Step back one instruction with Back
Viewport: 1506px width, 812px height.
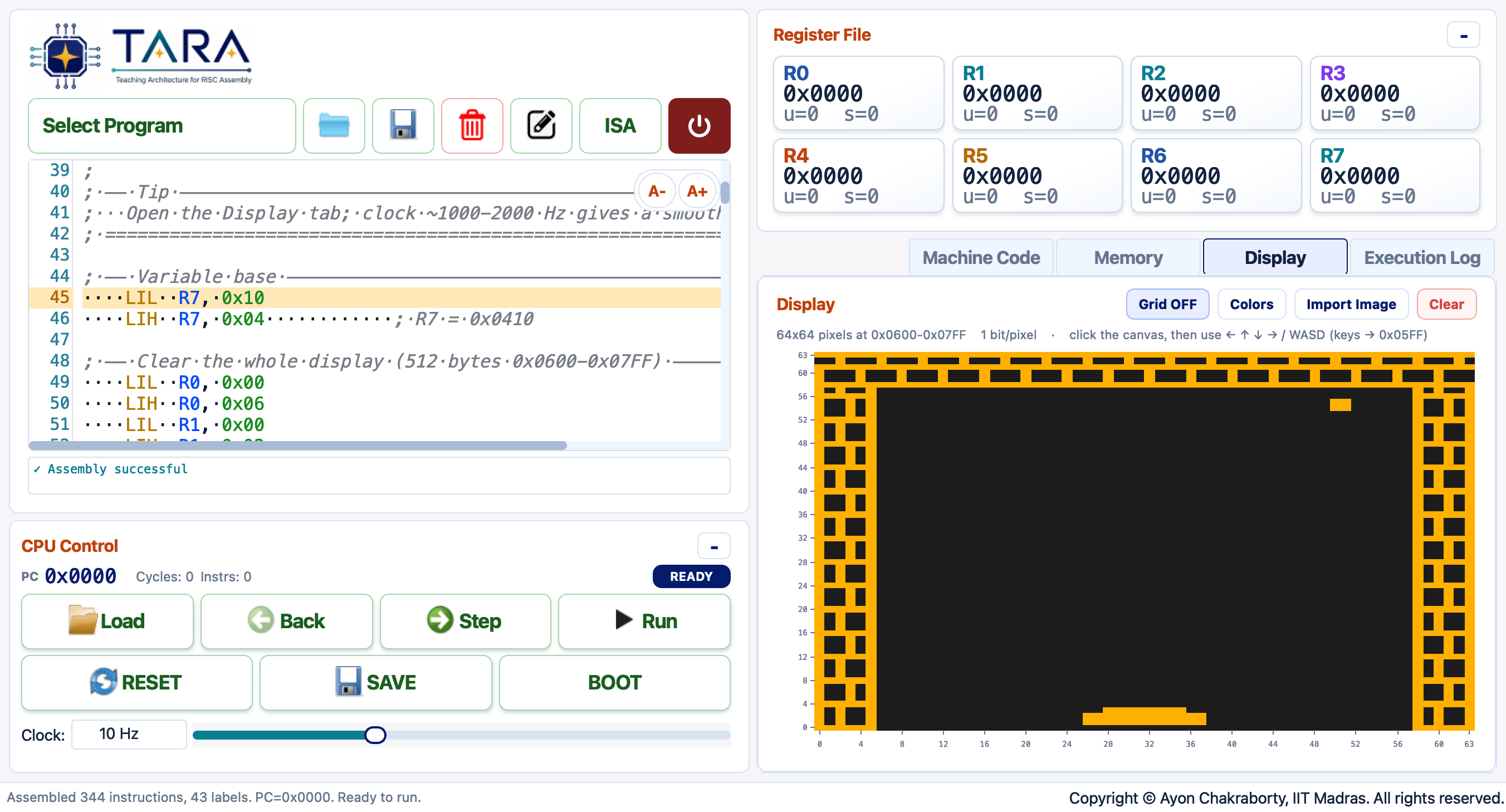[286, 621]
